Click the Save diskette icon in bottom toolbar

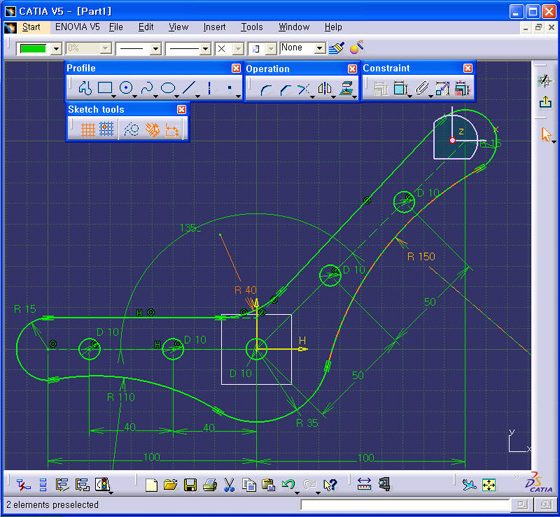[190, 485]
